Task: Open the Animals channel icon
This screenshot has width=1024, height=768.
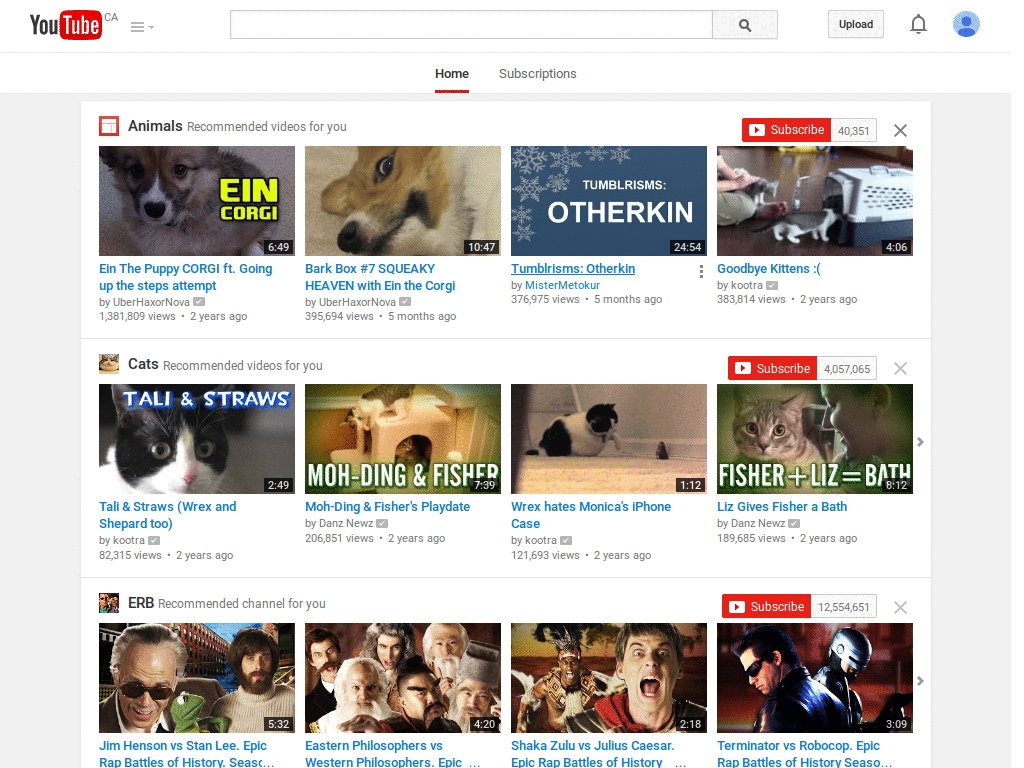Action: (109, 126)
